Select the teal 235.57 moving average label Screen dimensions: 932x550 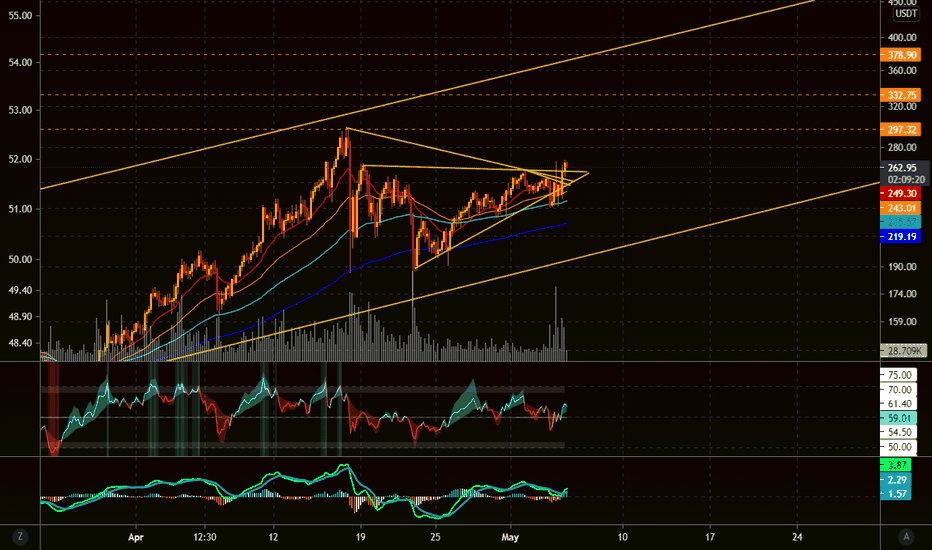[901, 222]
